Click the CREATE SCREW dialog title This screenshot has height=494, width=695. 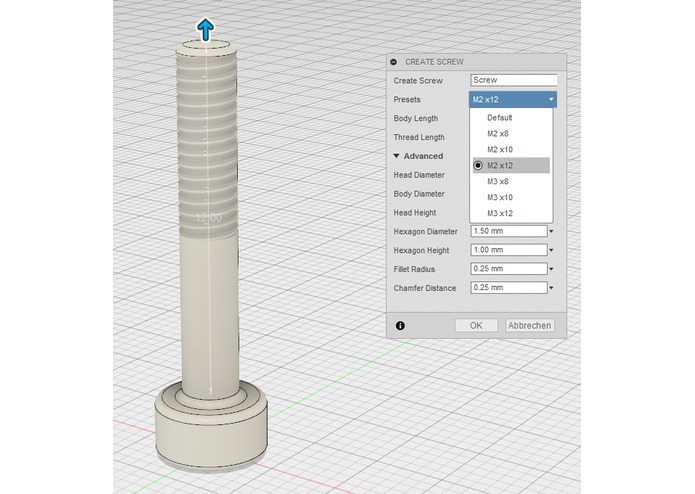[434, 62]
